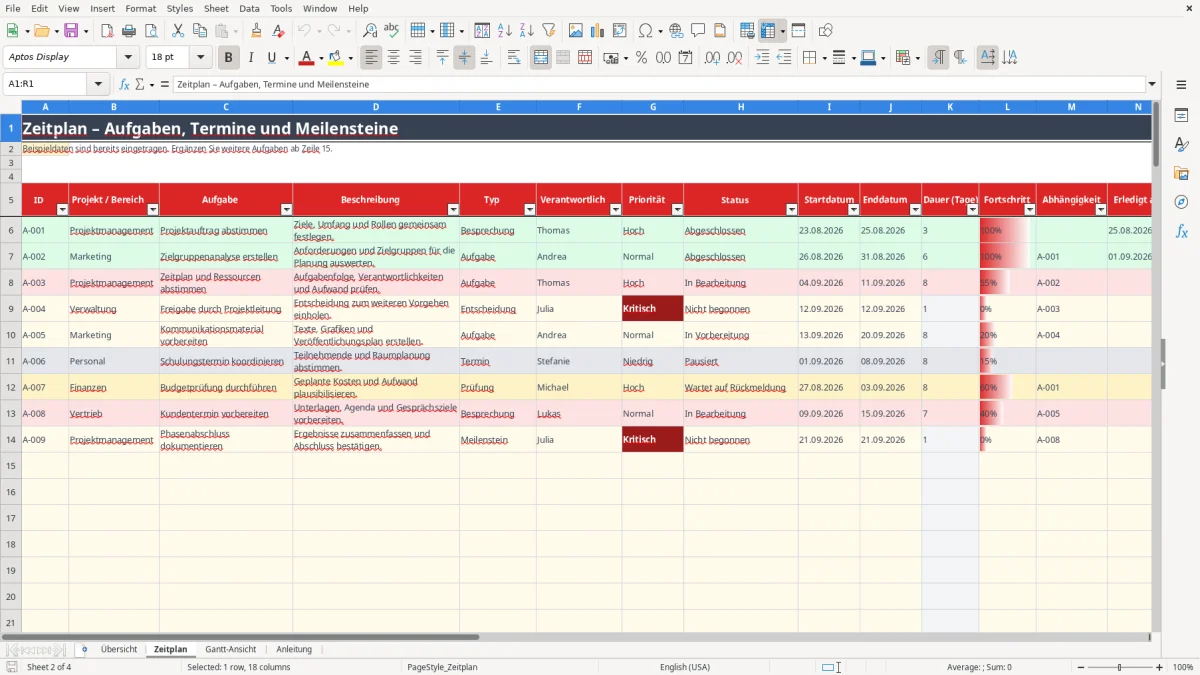The width and height of the screenshot is (1200, 675).
Task: Insert an image via toolbar icon
Action: click(x=576, y=31)
